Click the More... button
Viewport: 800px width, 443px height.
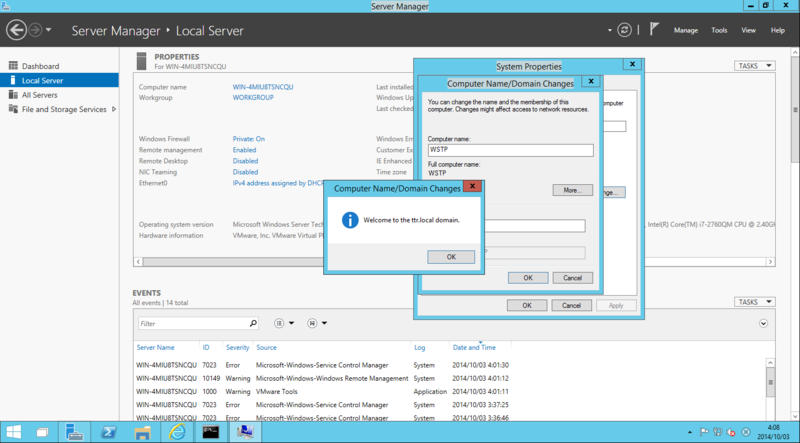572,190
